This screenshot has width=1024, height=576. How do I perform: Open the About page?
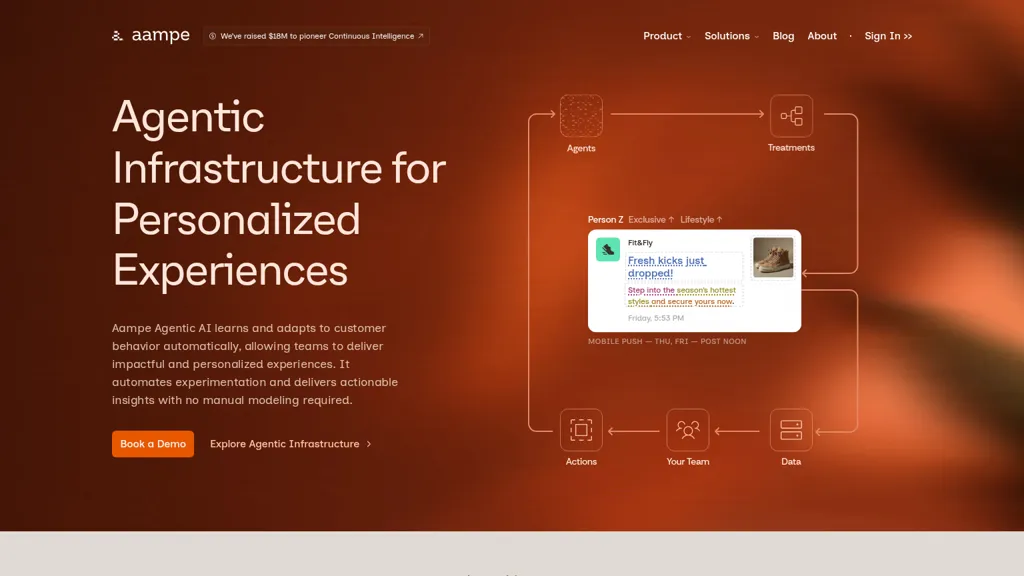822,36
